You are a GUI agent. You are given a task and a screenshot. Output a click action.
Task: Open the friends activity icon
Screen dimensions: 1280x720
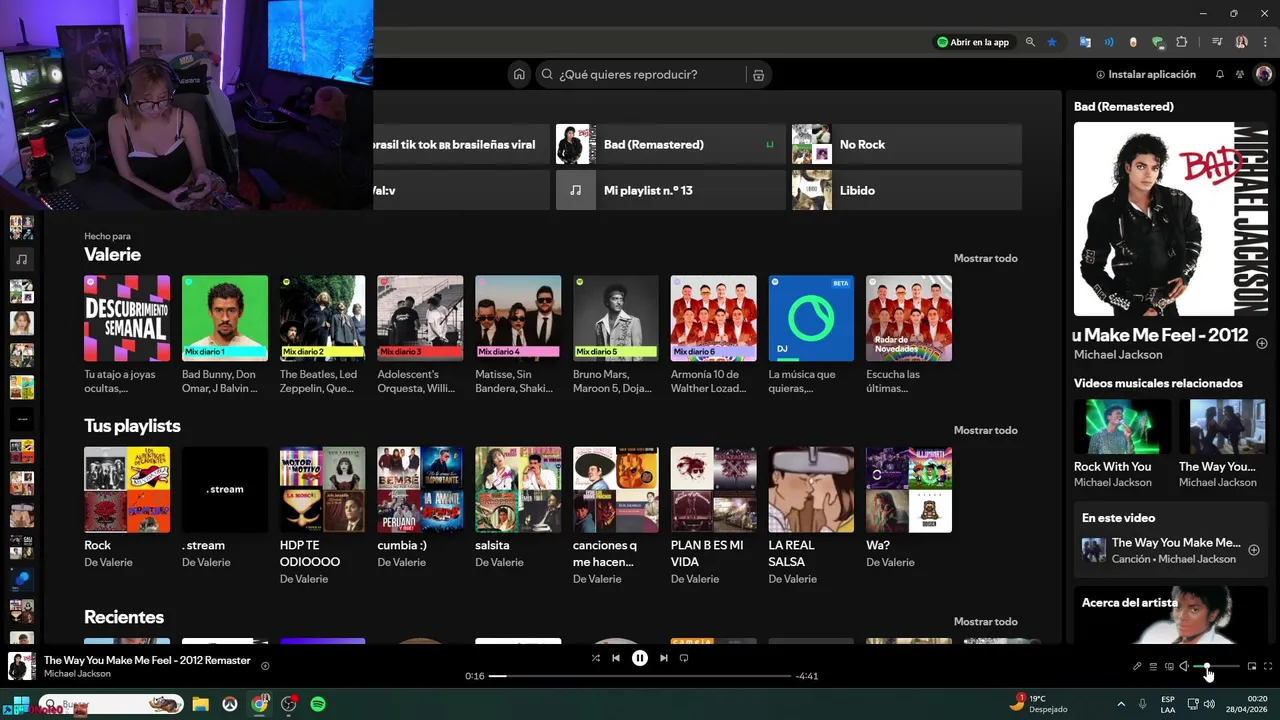1240,75
